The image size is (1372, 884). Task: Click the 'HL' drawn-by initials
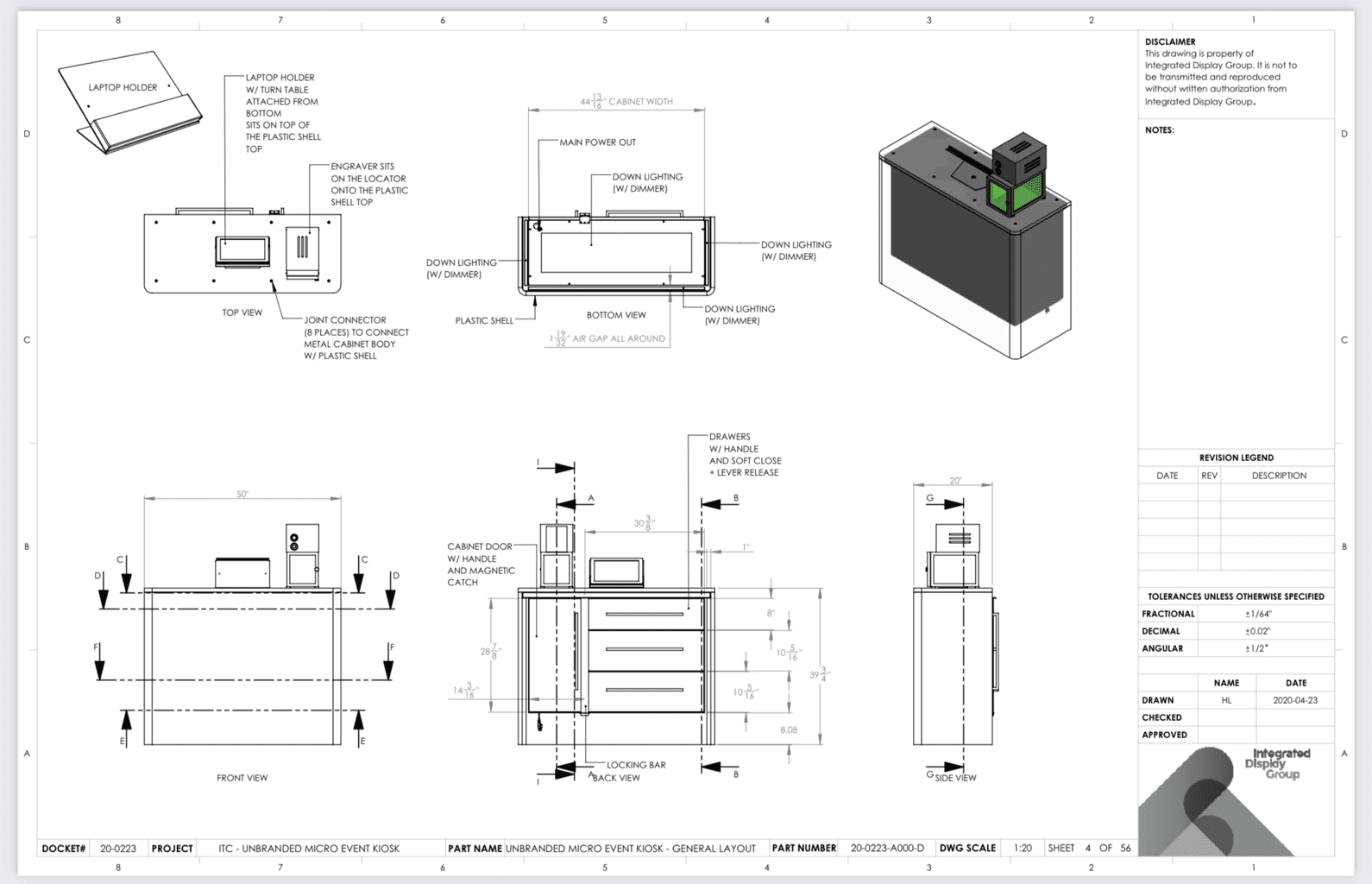[x=1226, y=700]
